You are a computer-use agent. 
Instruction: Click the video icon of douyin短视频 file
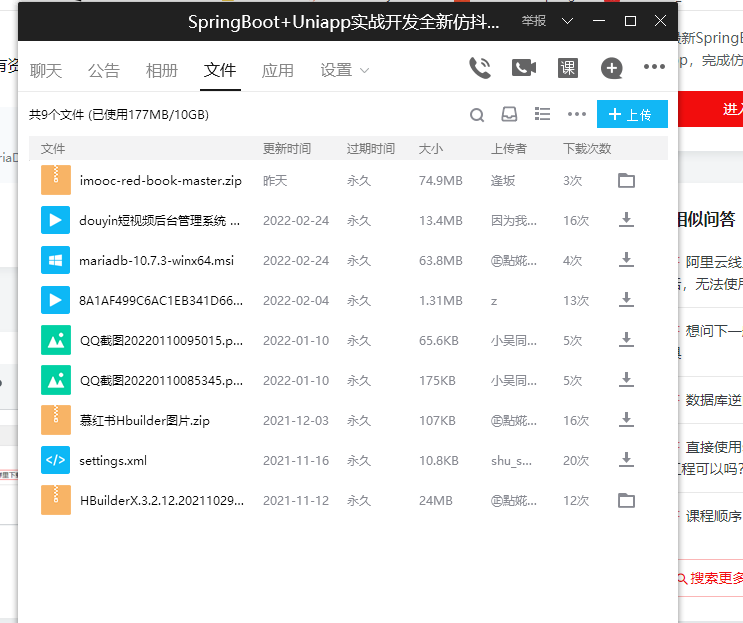55,220
